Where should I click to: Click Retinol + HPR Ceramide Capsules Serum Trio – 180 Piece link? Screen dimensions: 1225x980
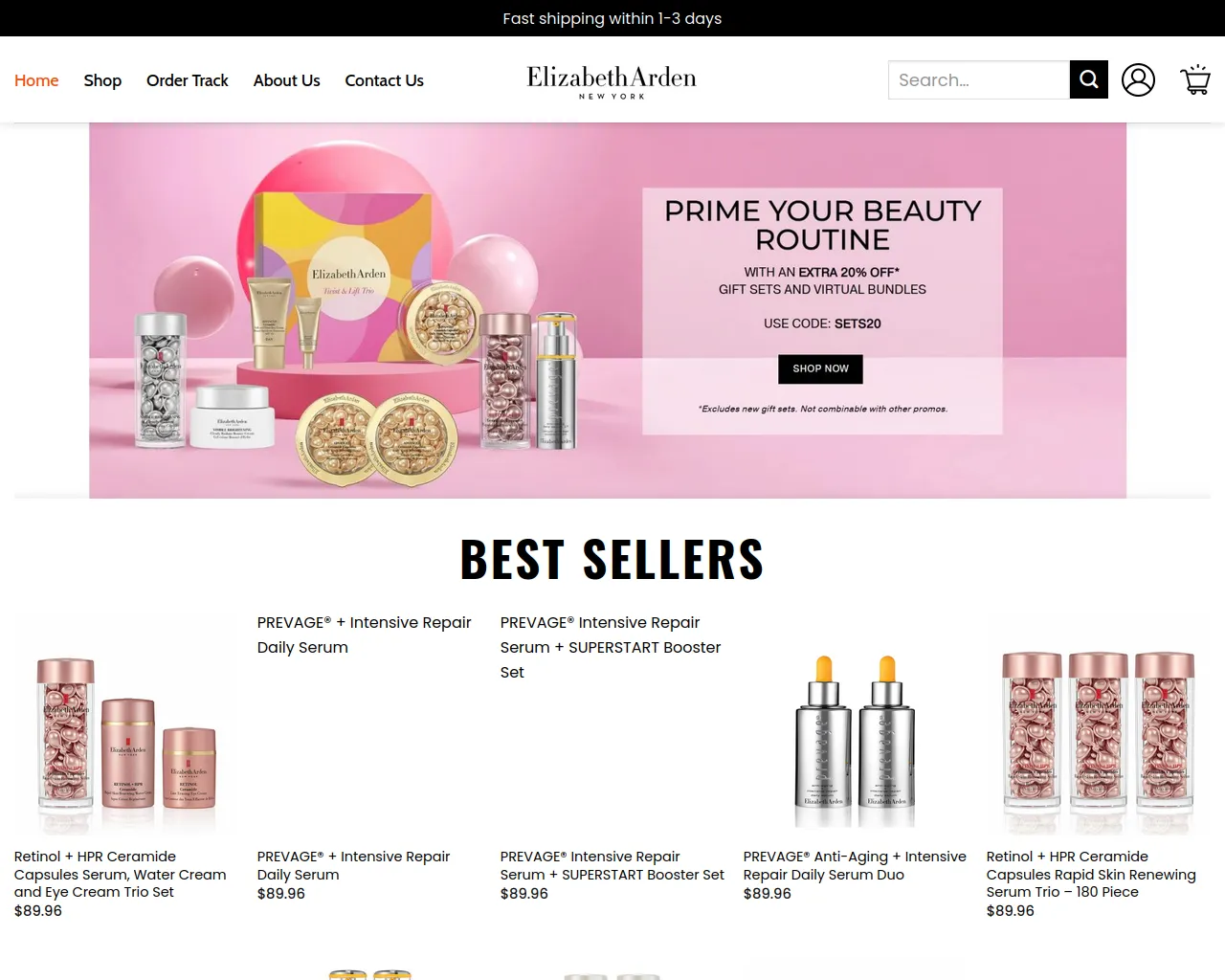coord(1091,874)
